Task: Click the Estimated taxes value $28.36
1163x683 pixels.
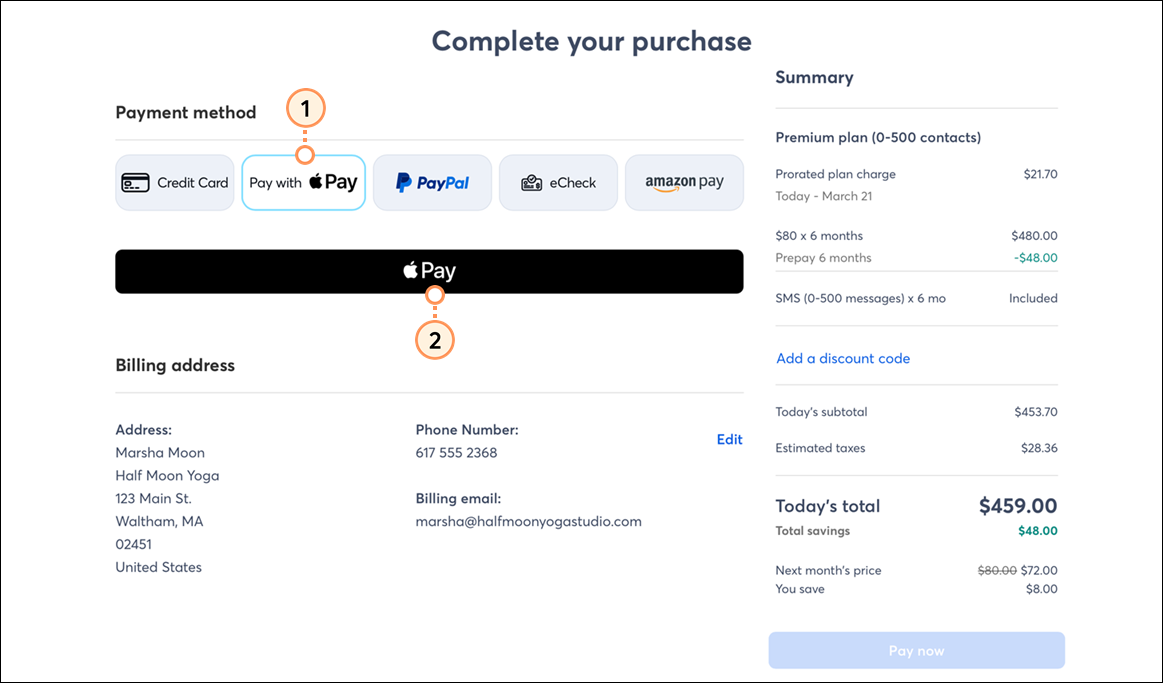Action: tap(1039, 448)
